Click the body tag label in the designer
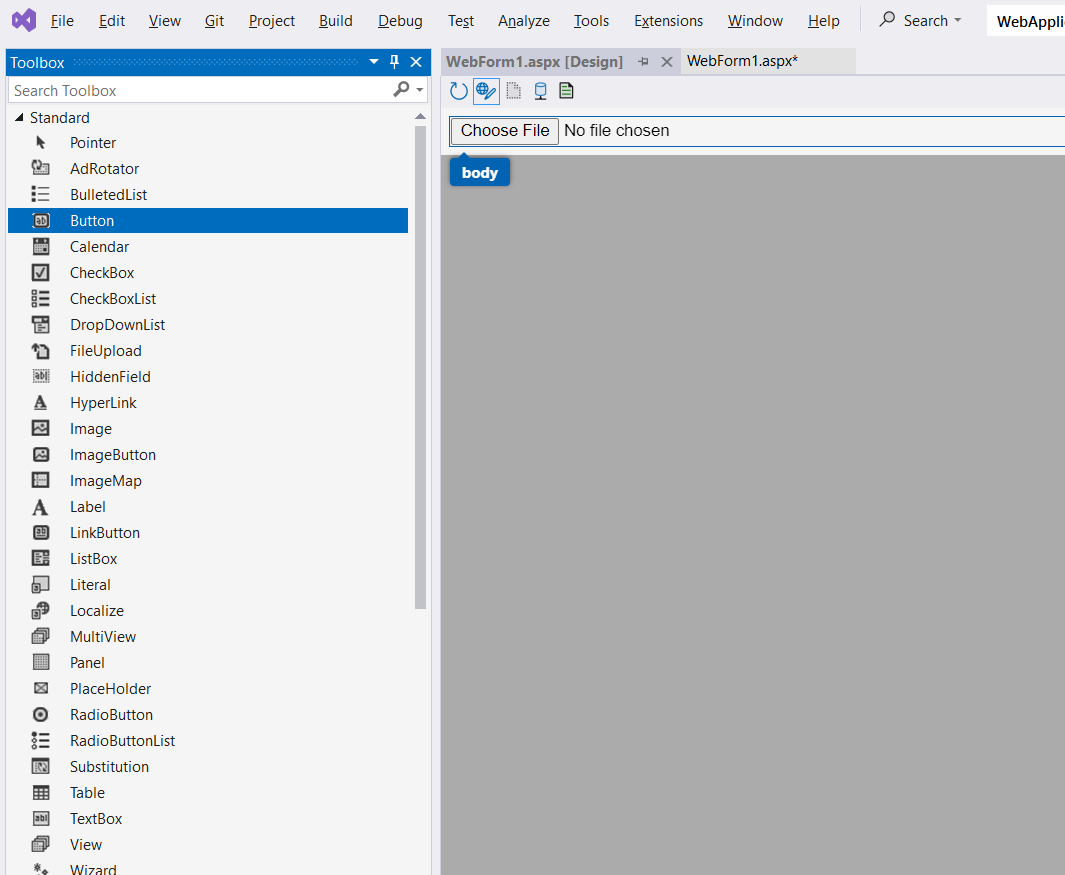Viewport: 1065px width, 875px height. [479, 171]
